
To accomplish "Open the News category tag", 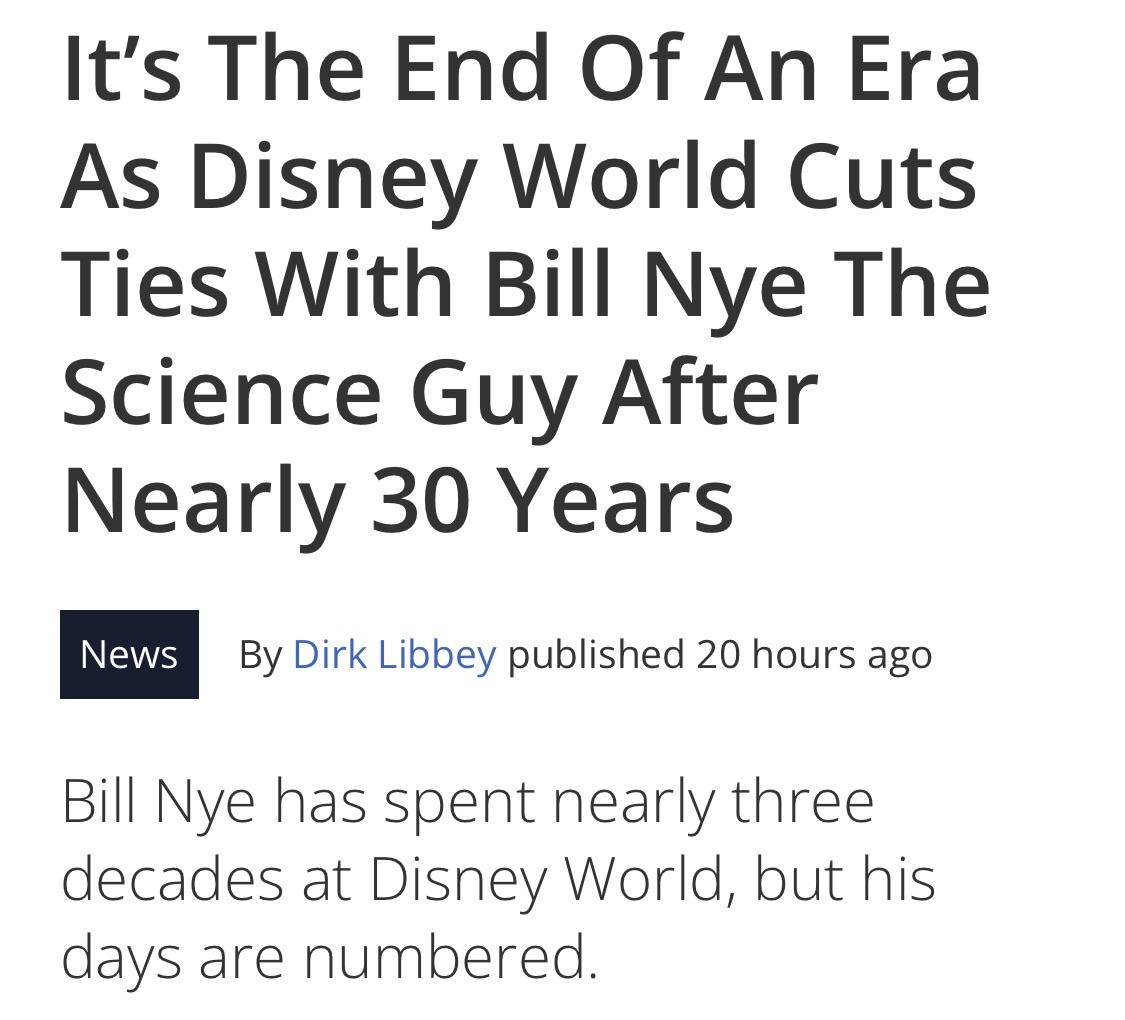I will click(129, 654).
